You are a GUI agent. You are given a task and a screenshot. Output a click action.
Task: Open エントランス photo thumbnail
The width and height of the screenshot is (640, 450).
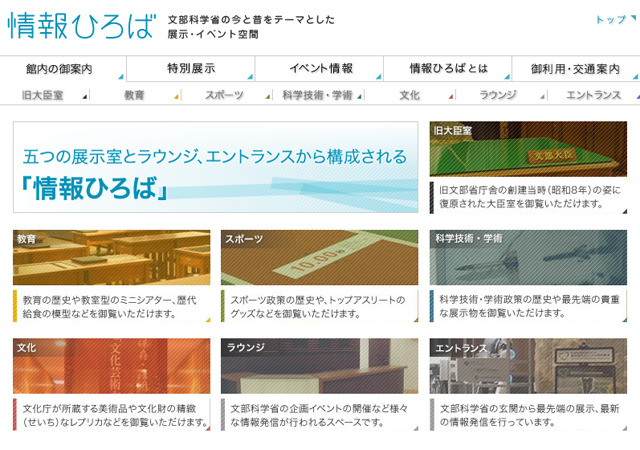click(x=528, y=366)
